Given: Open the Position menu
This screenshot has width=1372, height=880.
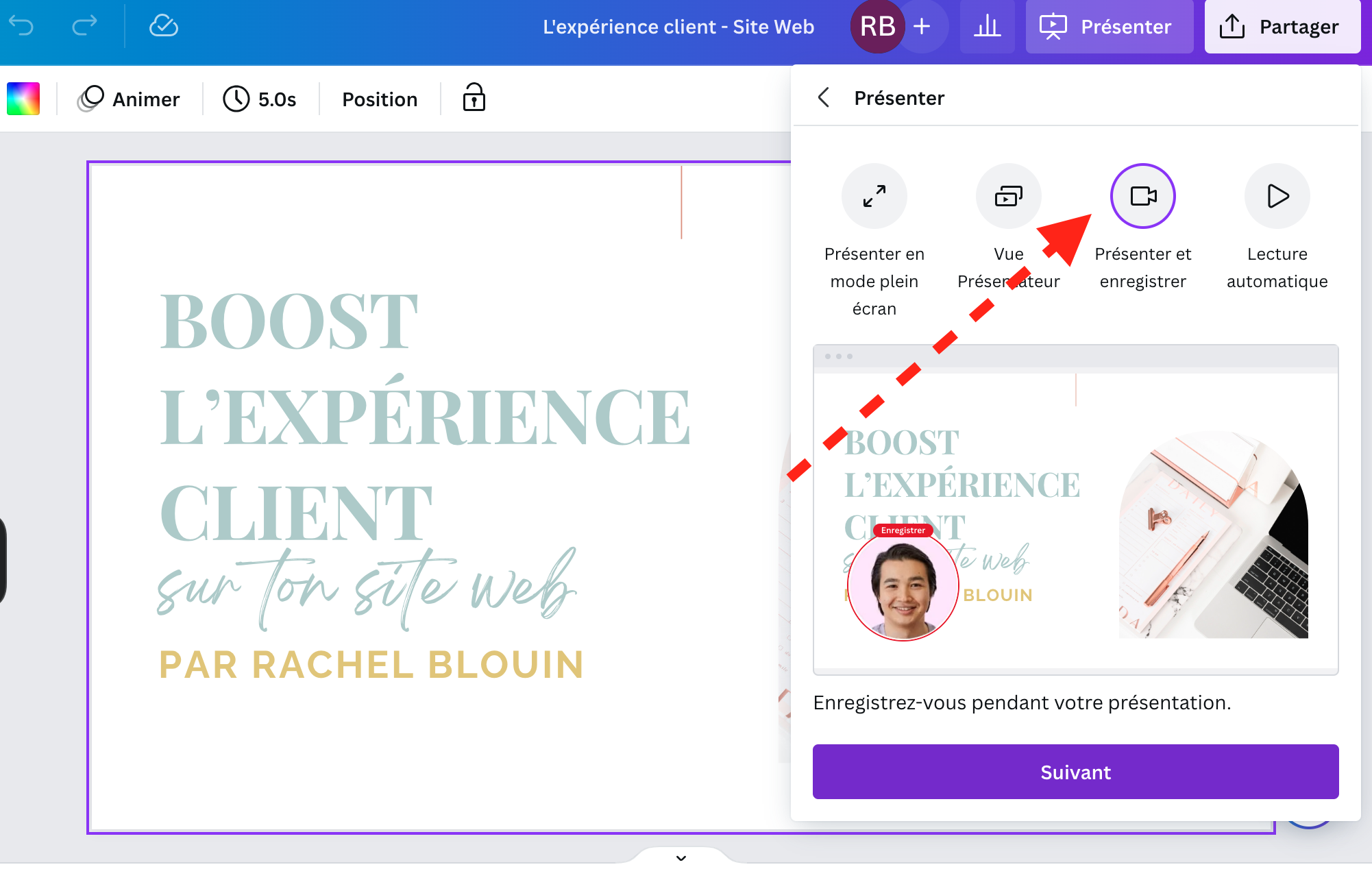Looking at the screenshot, I should [380, 99].
